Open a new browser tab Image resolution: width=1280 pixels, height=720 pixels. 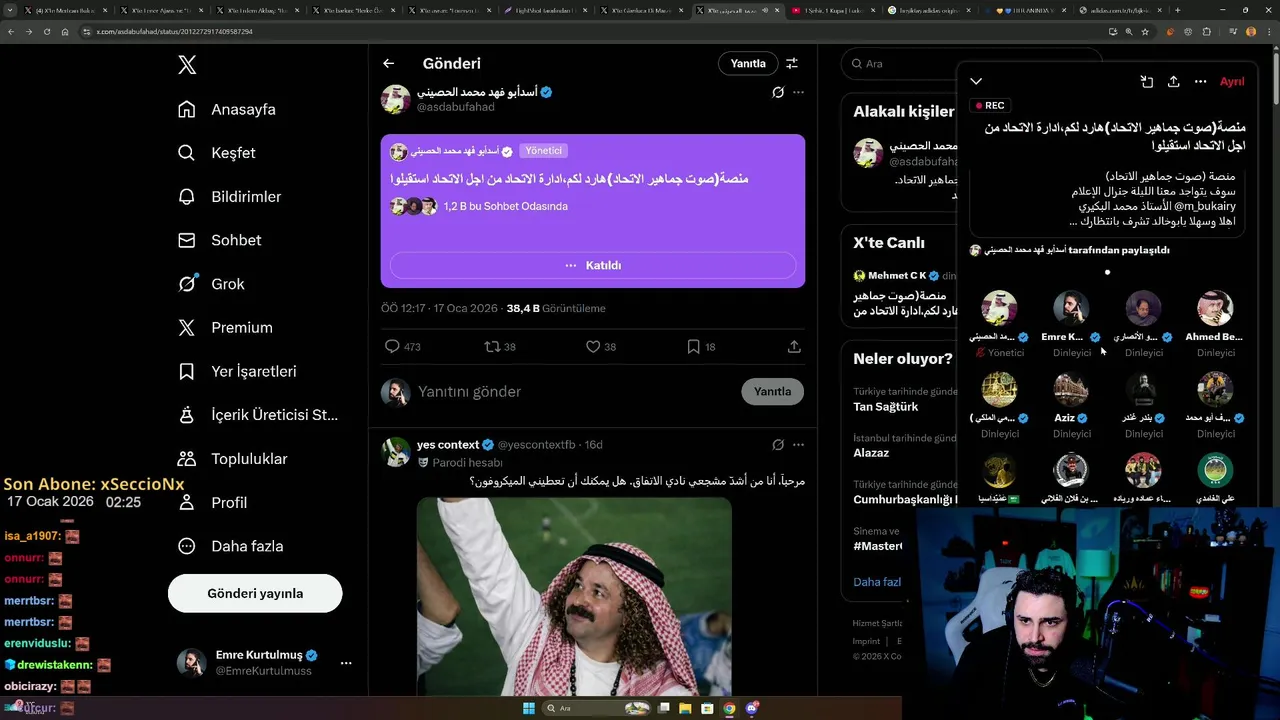[1177, 10]
